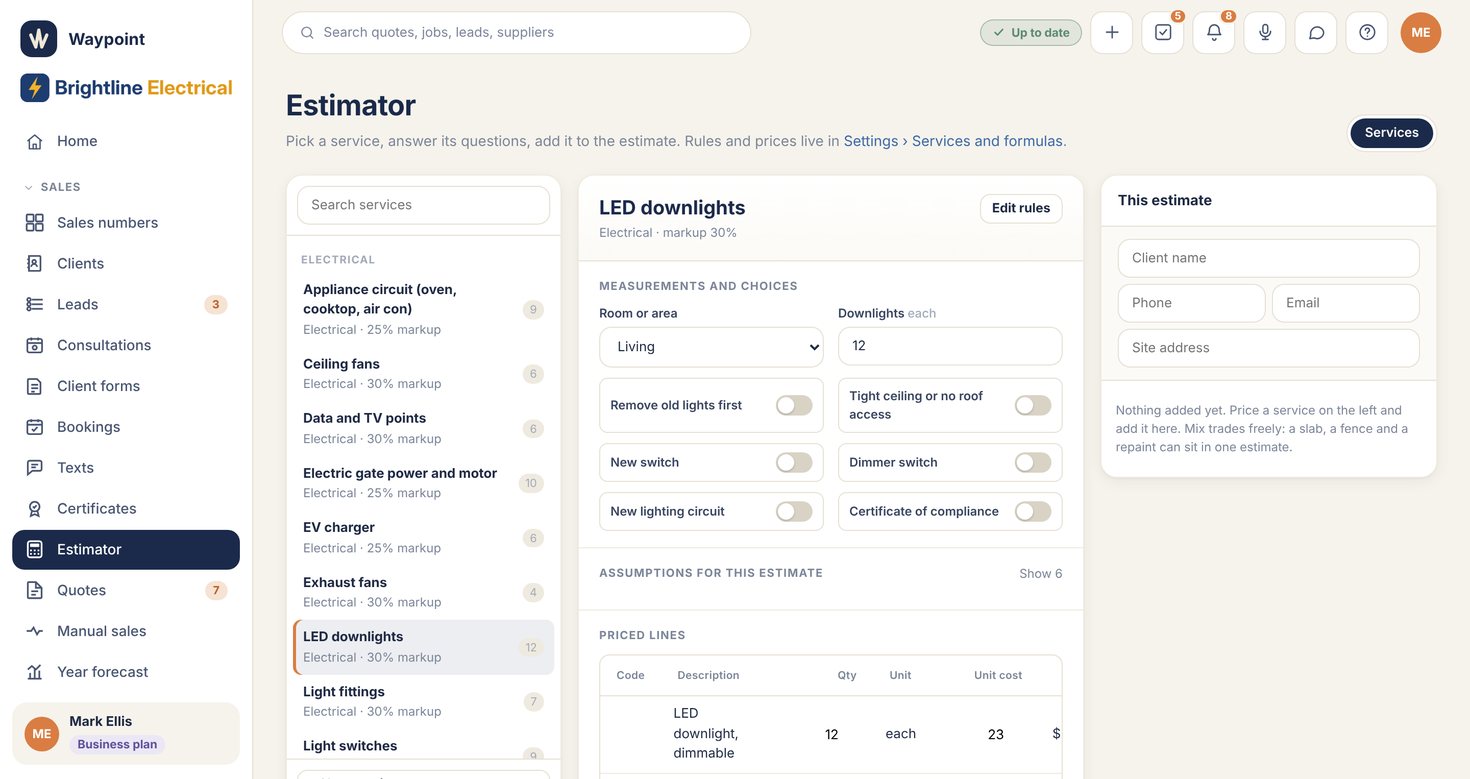Open the Room or area dropdown
The height and width of the screenshot is (779, 1470).
tap(711, 347)
